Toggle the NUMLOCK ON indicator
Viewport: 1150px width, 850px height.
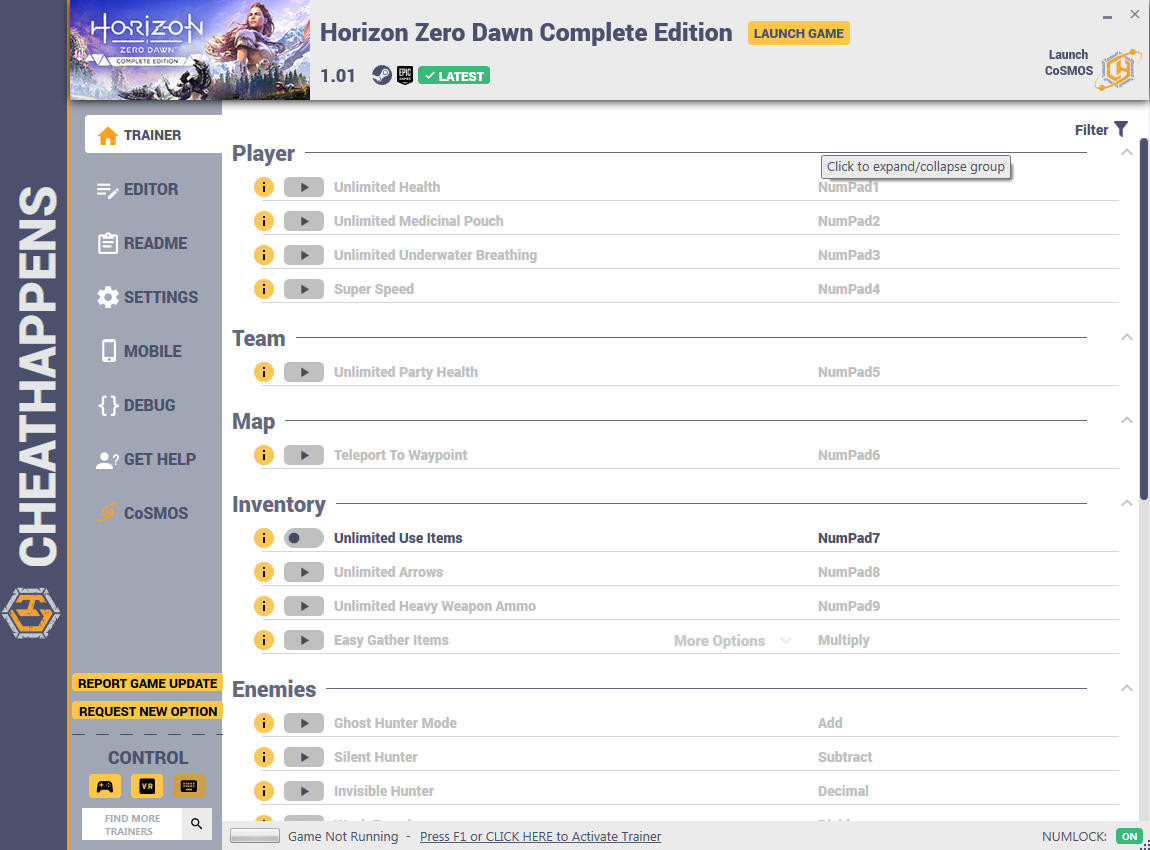tap(1129, 836)
